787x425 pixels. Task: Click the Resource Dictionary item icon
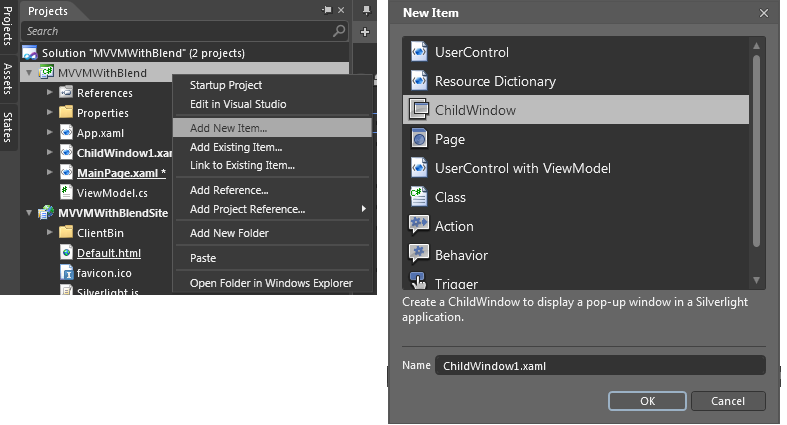click(419, 81)
